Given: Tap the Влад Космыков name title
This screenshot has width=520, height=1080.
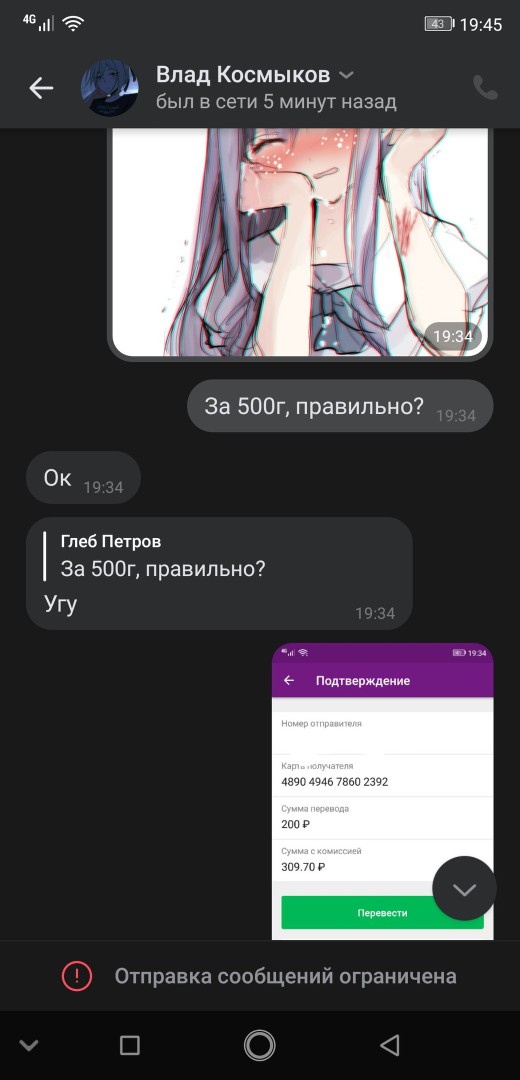Looking at the screenshot, I should coord(243,74).
